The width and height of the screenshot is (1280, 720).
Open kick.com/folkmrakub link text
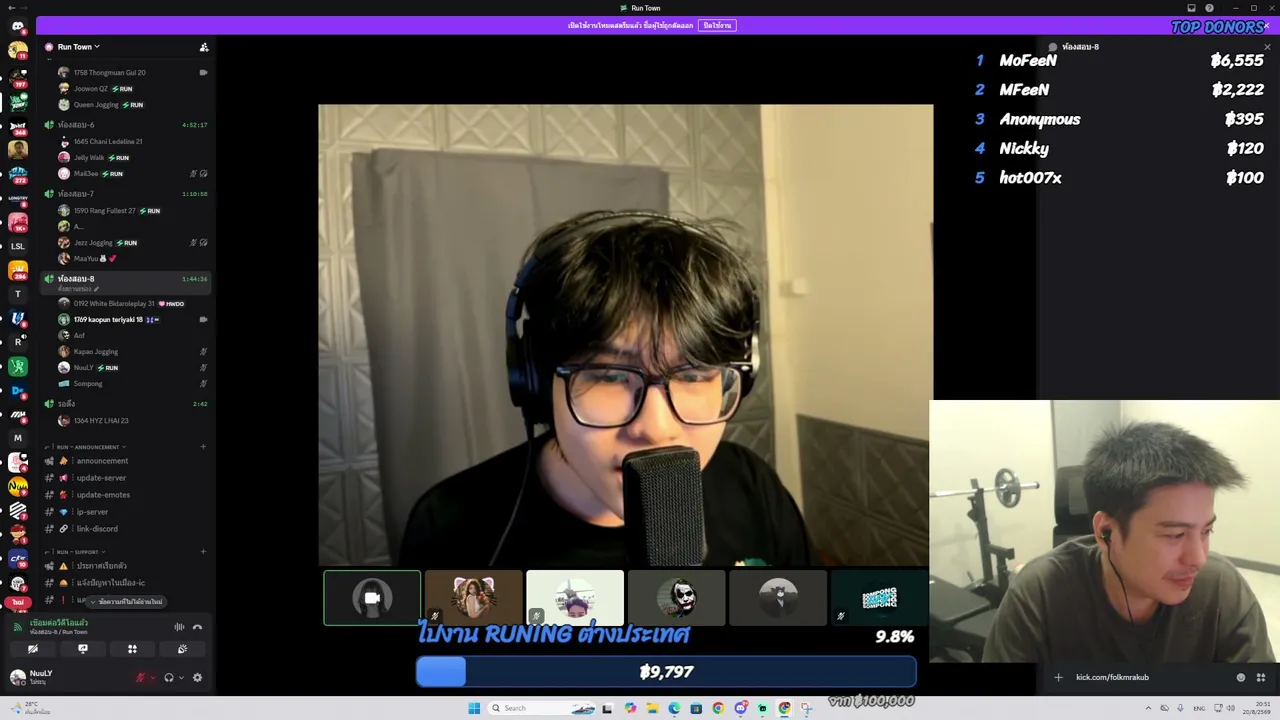click(1112, 677)
